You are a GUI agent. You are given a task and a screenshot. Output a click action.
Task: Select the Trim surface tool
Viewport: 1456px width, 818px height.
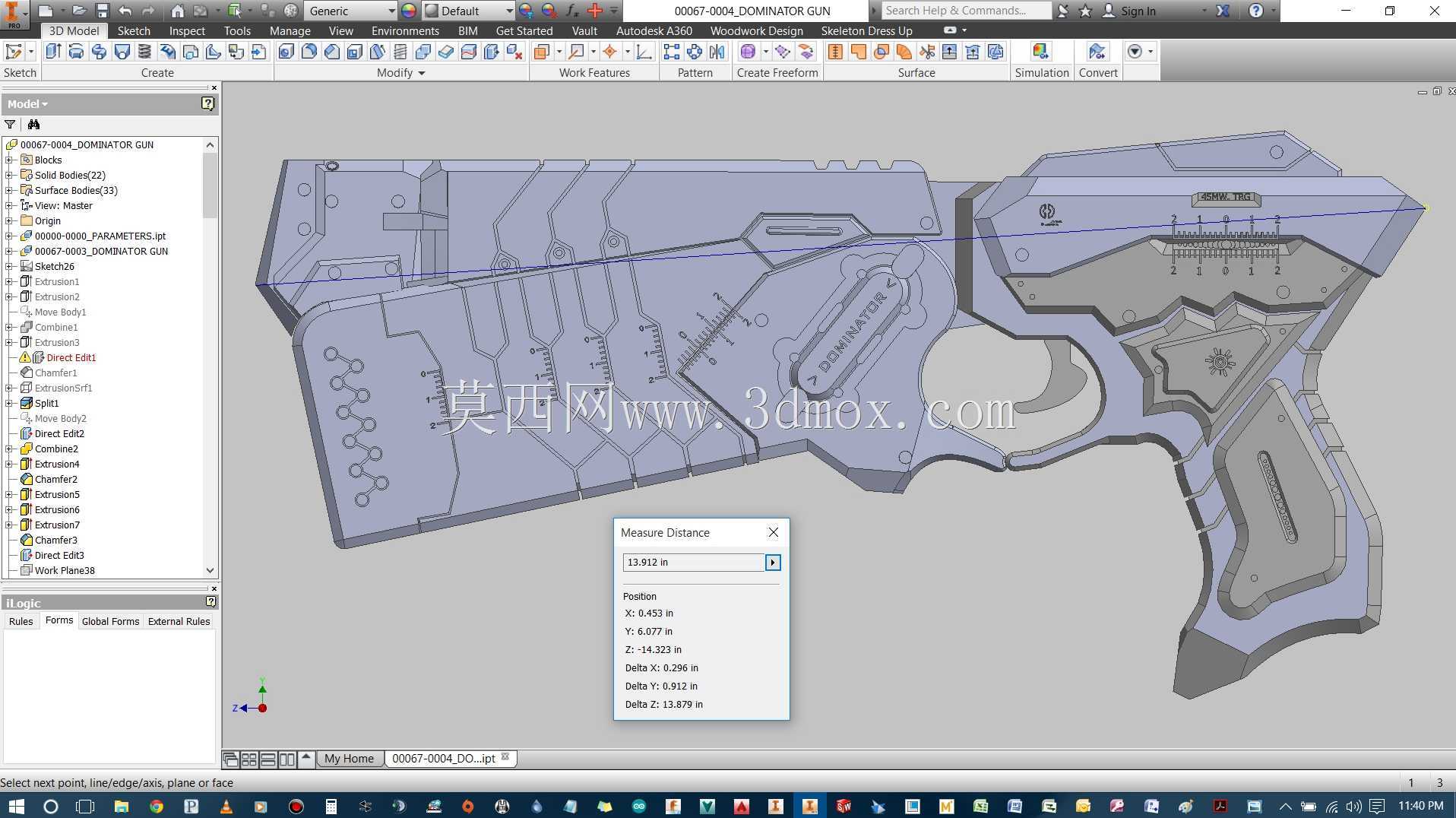point(926,52)
